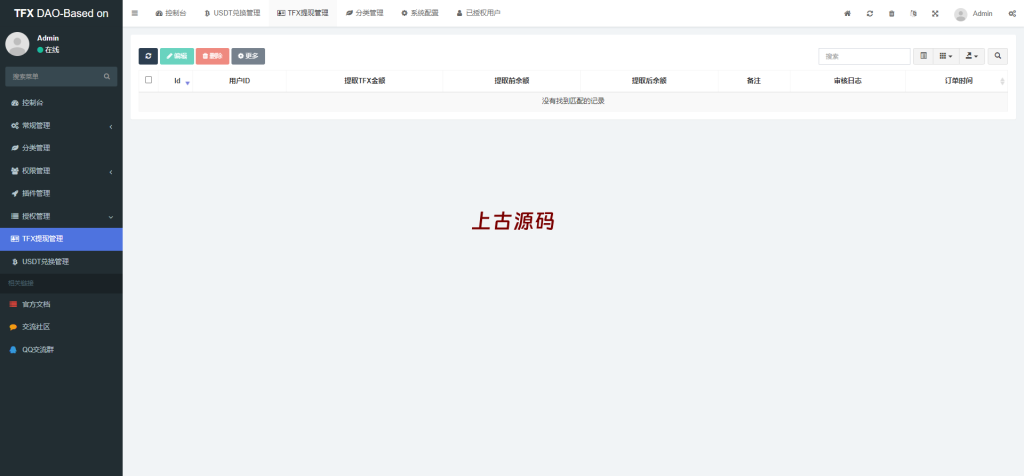
Task: Expand the 权限管理 sidebar menu
Action: [x=61, y=171]
